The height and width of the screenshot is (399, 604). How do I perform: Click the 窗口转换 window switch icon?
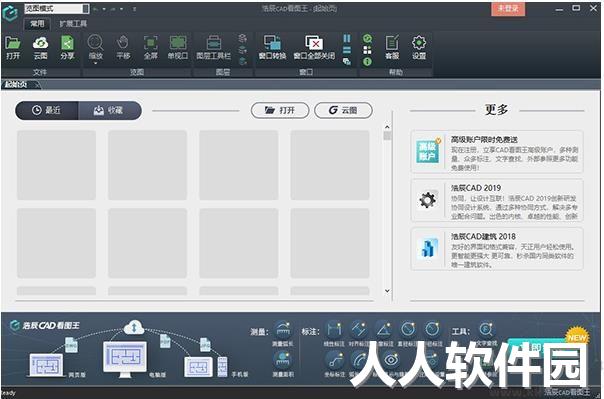(272, 47)
